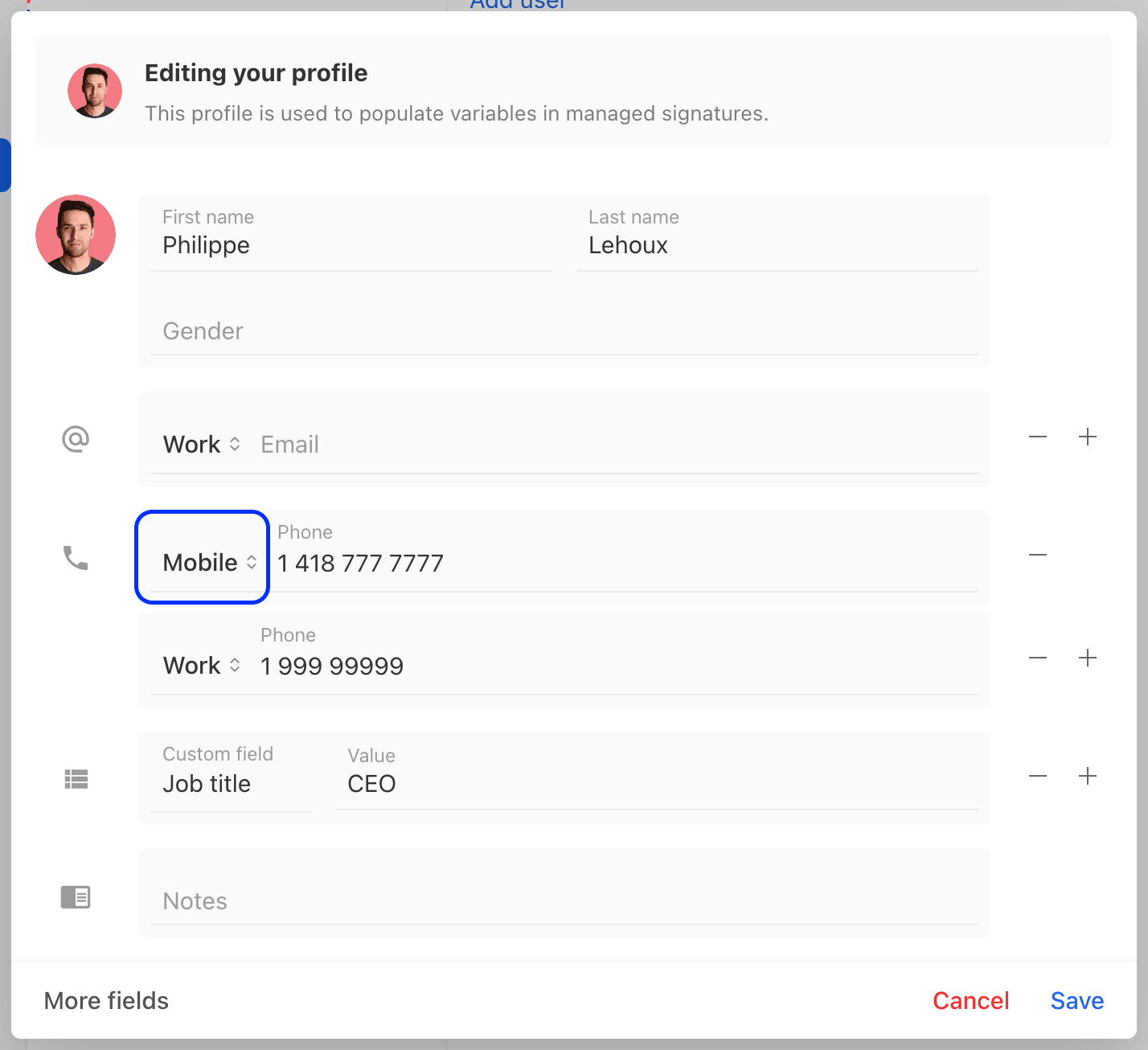The height and width of the screenshot is (1050, 1148).
Task: Add another custom field with plus
Action: (x=1088, y=776)
